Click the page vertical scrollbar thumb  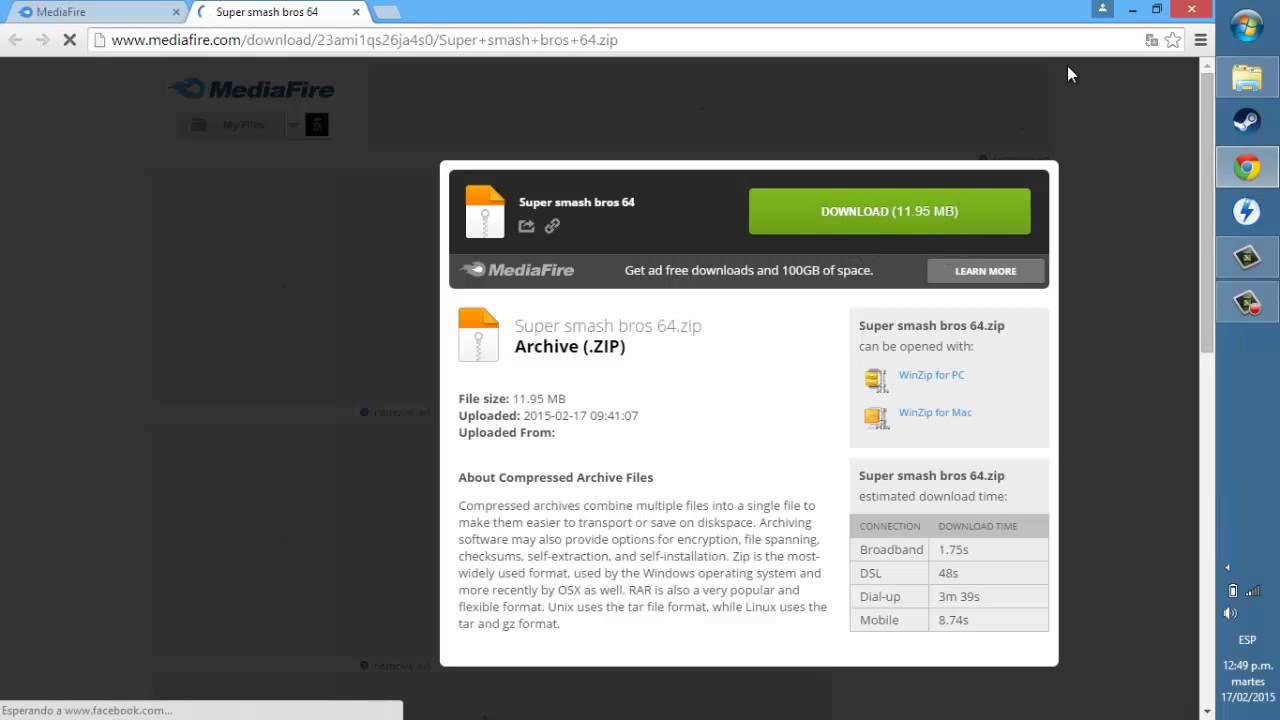(1207, 212)
